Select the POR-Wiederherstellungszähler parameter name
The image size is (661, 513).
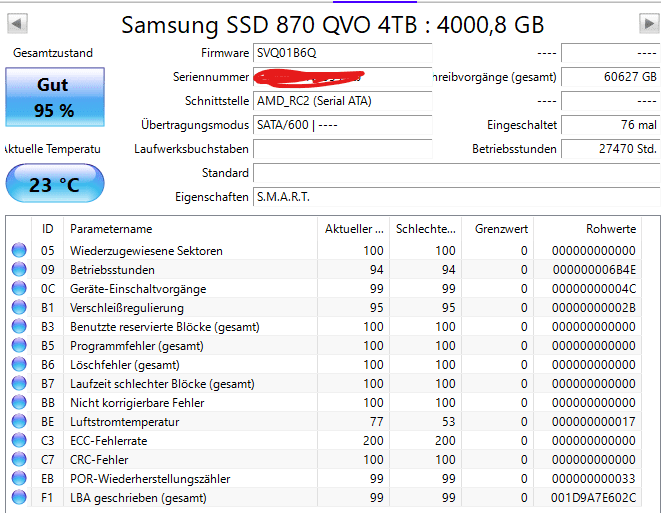pos(150,478)
